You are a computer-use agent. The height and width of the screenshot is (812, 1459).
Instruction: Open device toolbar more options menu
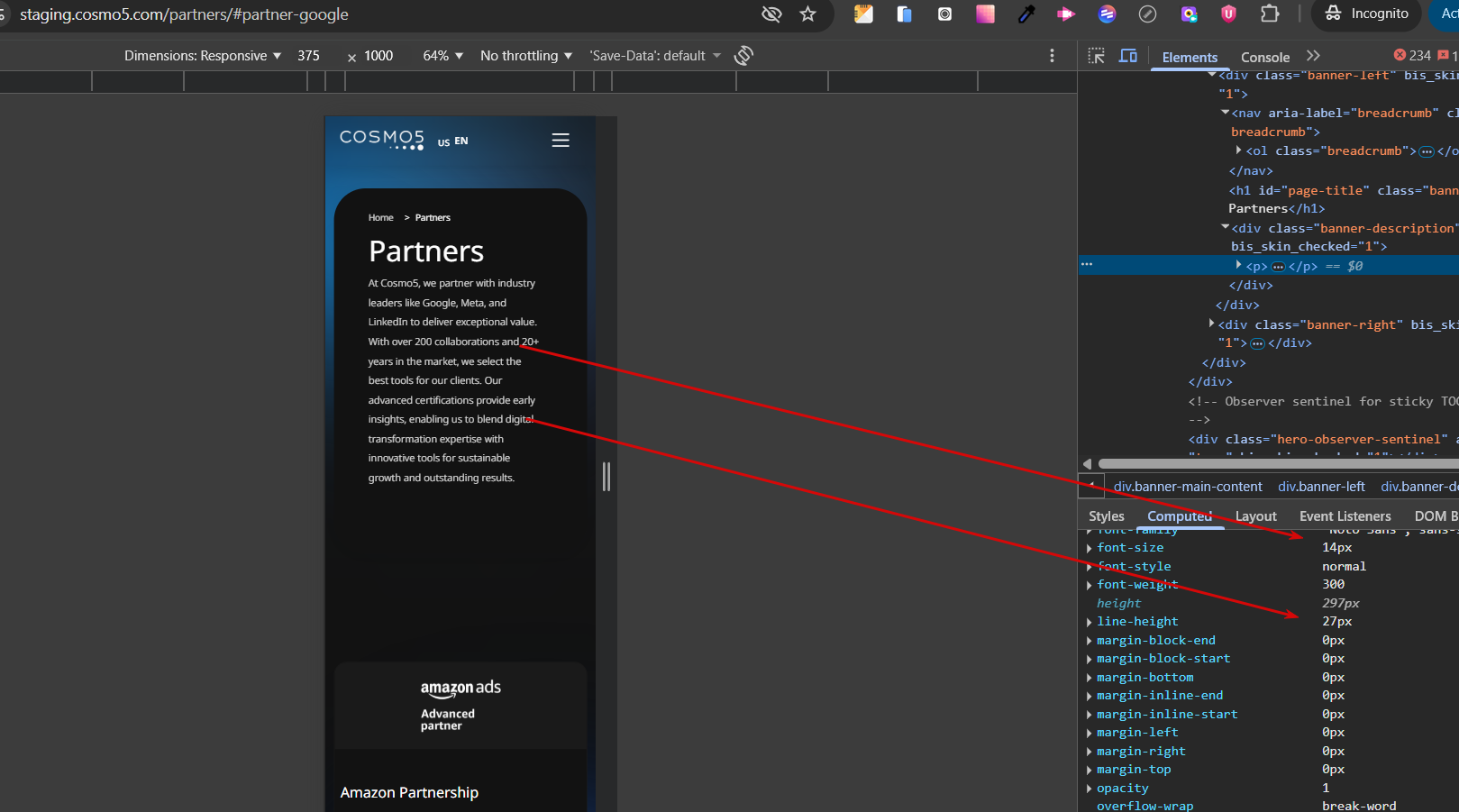click(x=1052, y=56)
